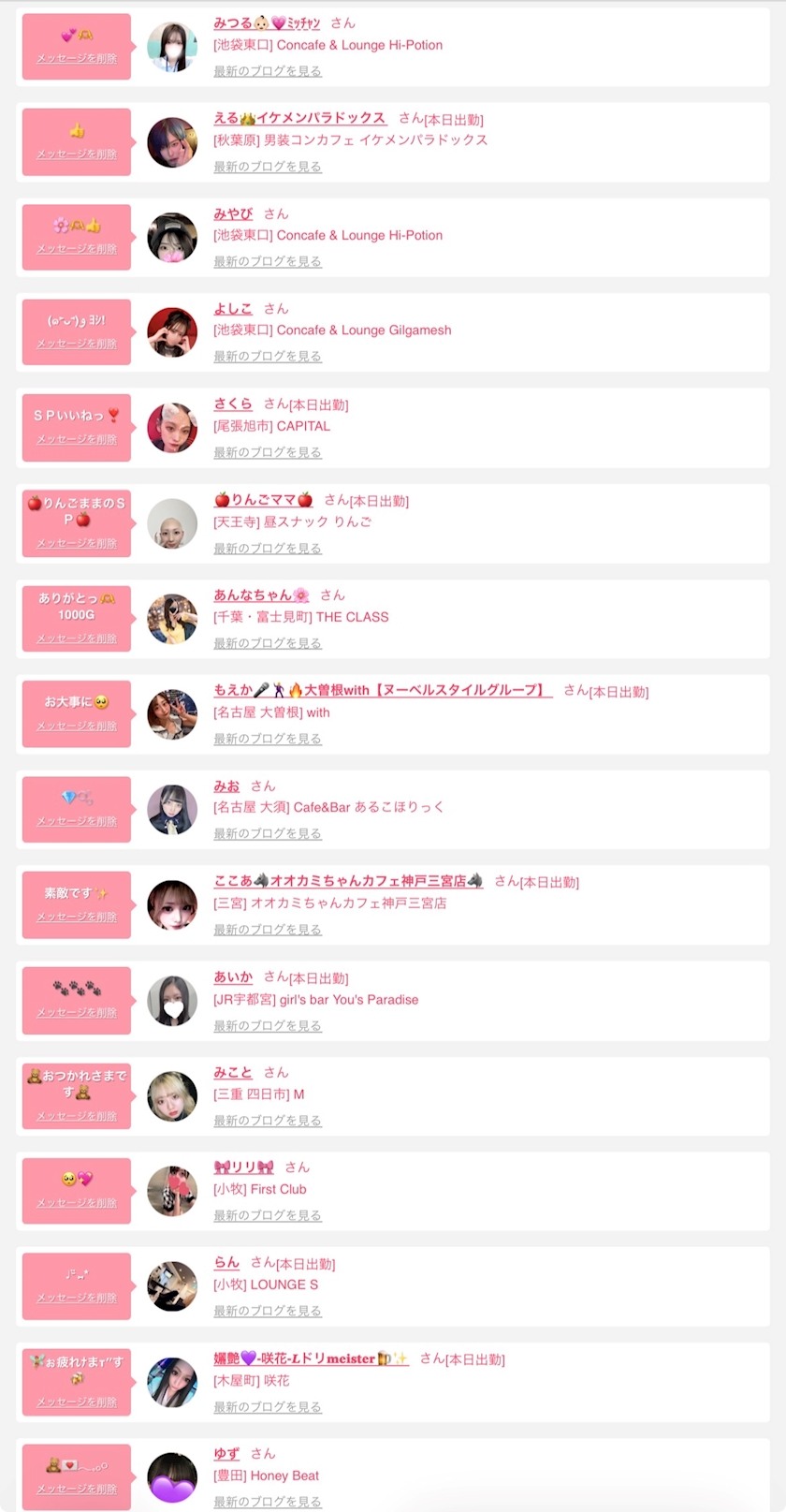
Task: Open もえか 大曽根with profile link
Action: click(x=383, y=690)
